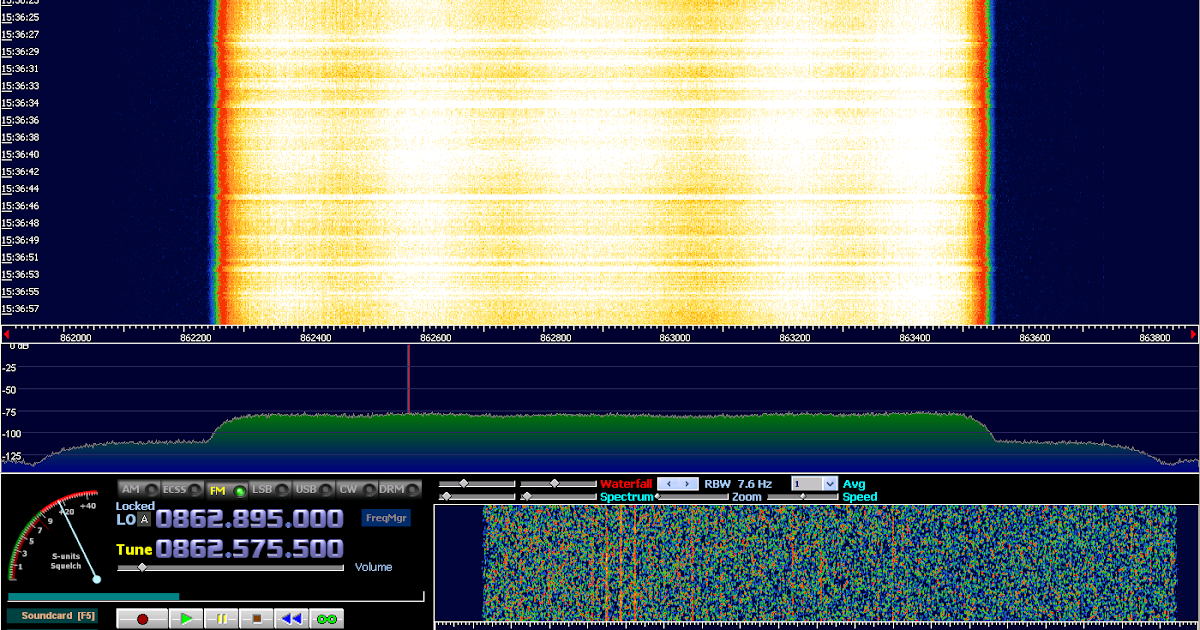Viewport: 1200px width, 630px height.
Task: Enable CW mode
Action: tap(348, 489)
